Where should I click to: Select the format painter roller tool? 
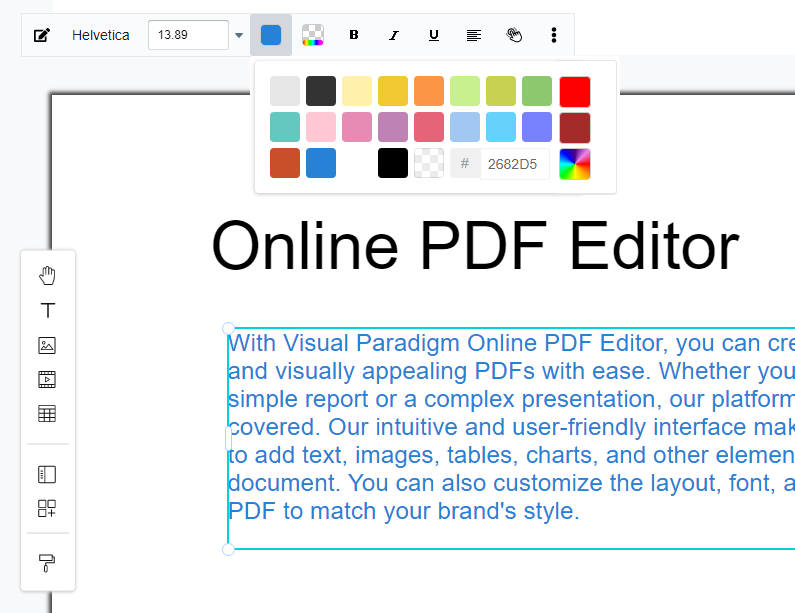(47, 563)
